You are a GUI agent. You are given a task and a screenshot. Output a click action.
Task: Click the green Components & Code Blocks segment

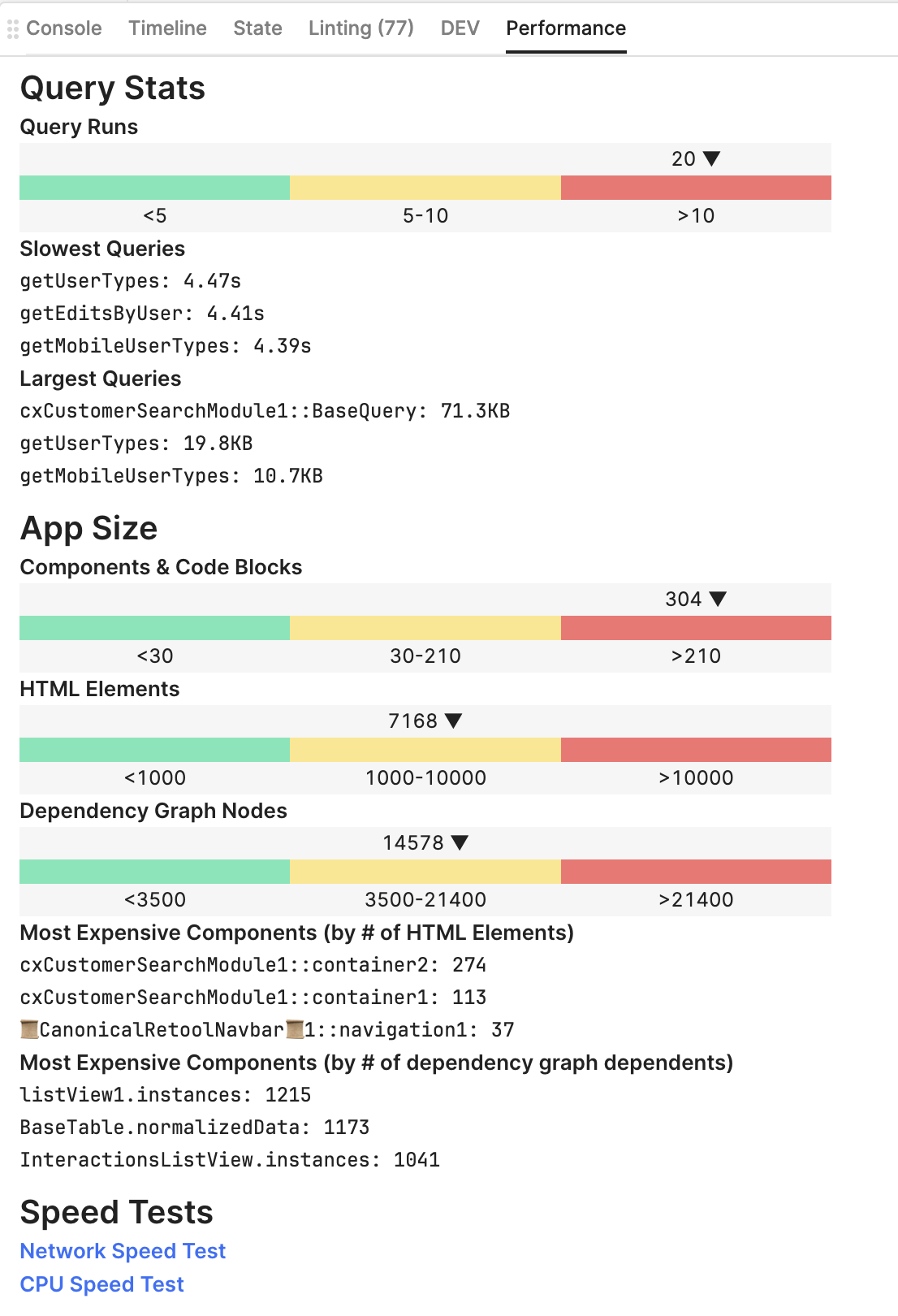154,628
